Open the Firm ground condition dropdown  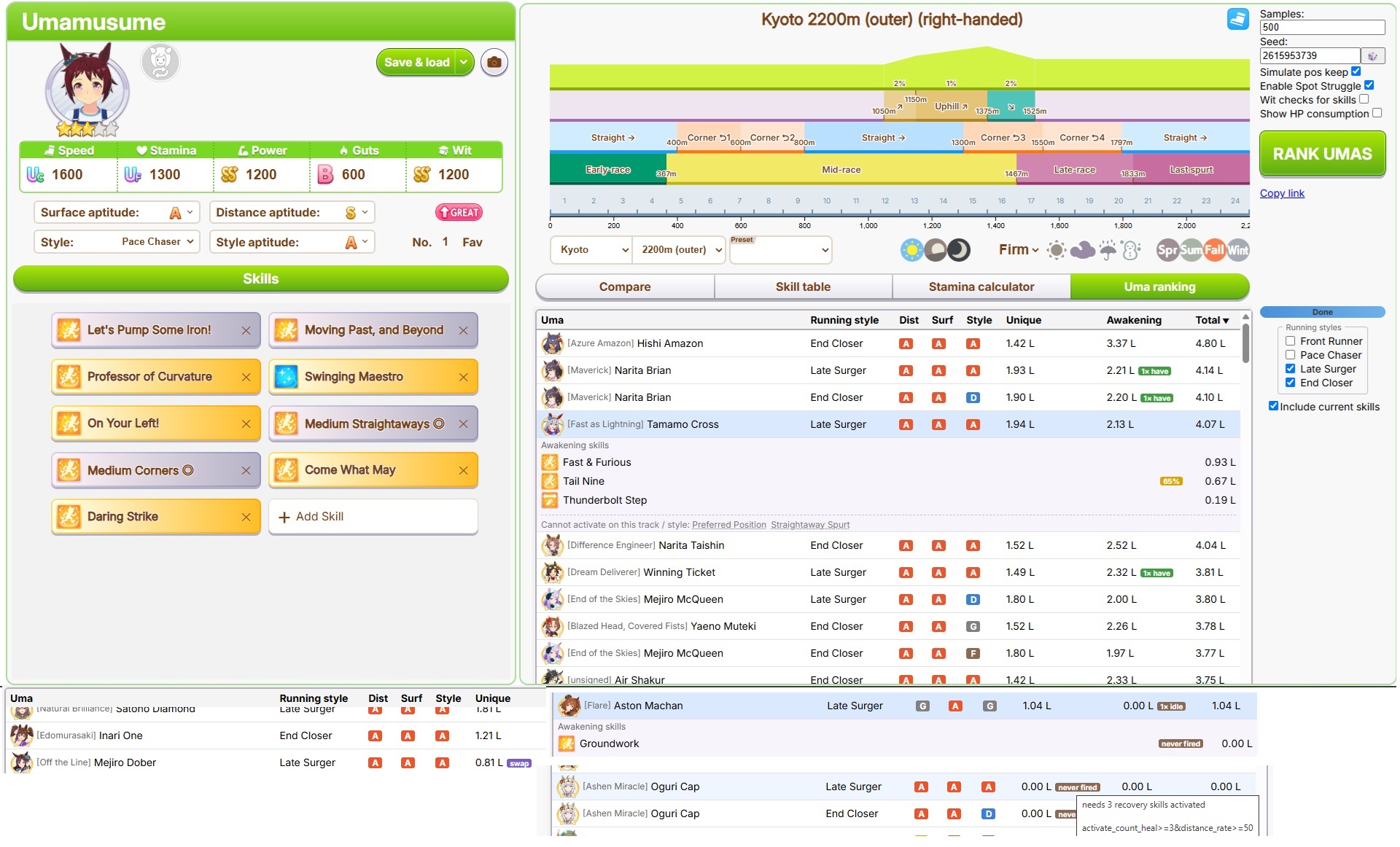coord(1019,250)
